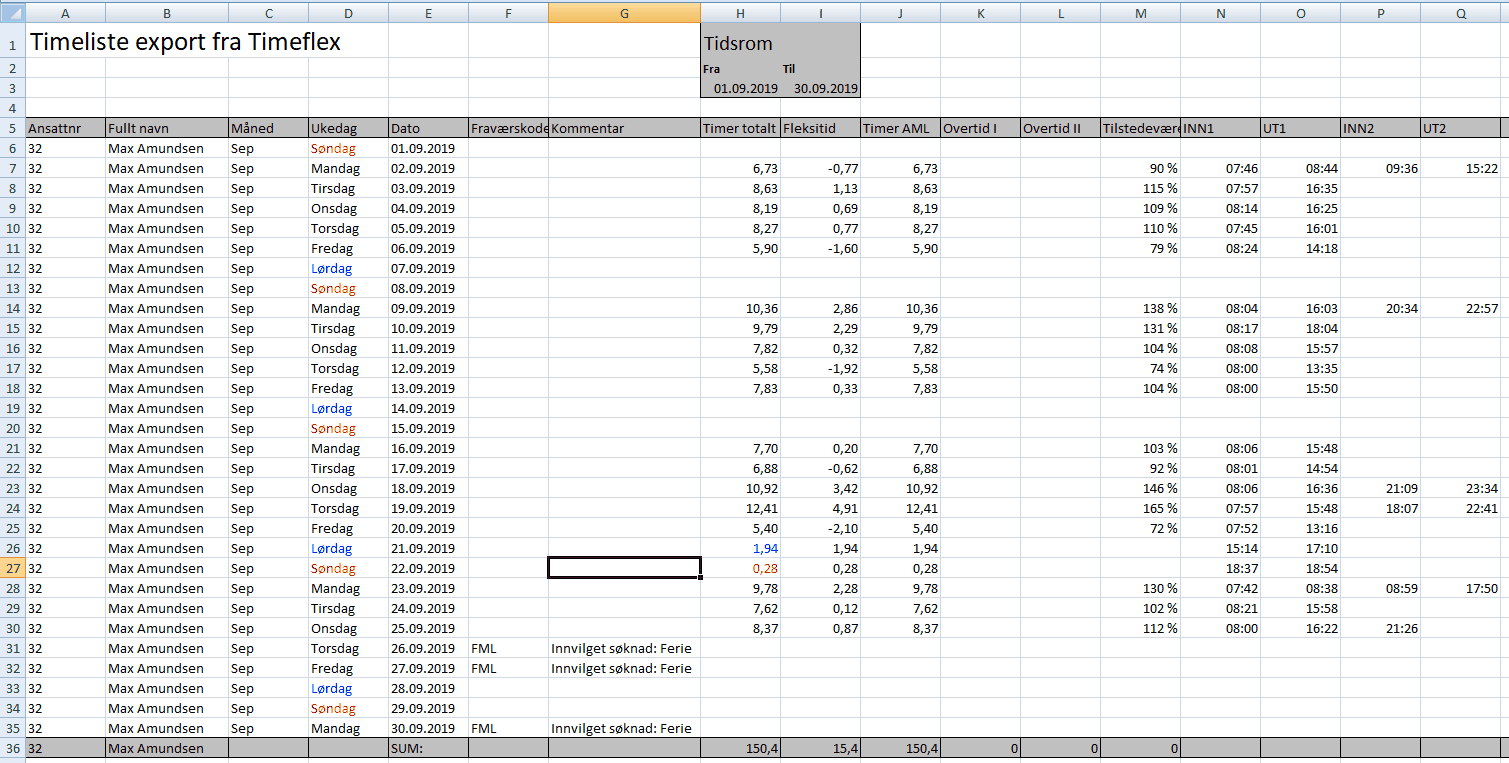Click the FML code on row 35
The image size is (1509, 763).
[484, 728]
